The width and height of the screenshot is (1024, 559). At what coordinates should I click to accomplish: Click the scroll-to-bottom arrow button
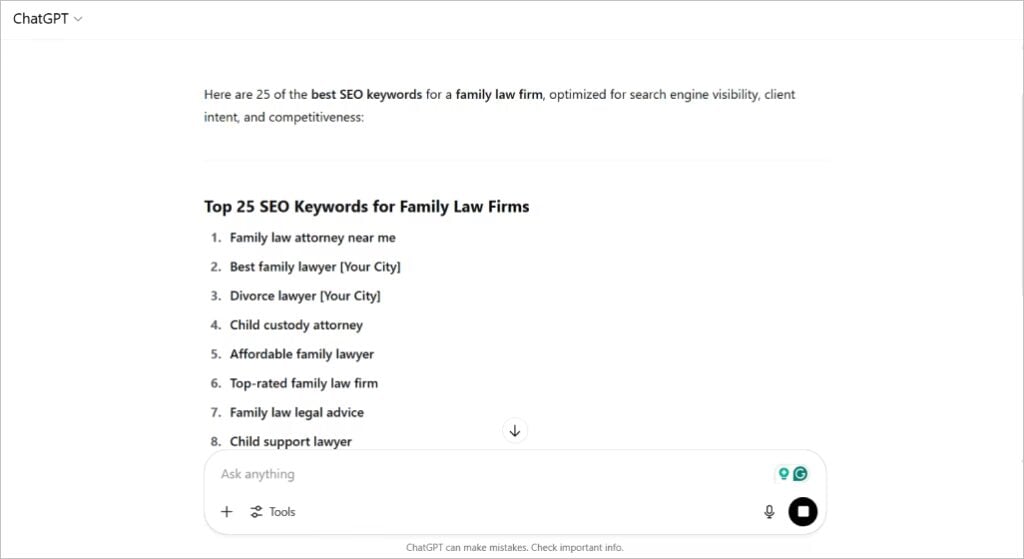(515, 431)
